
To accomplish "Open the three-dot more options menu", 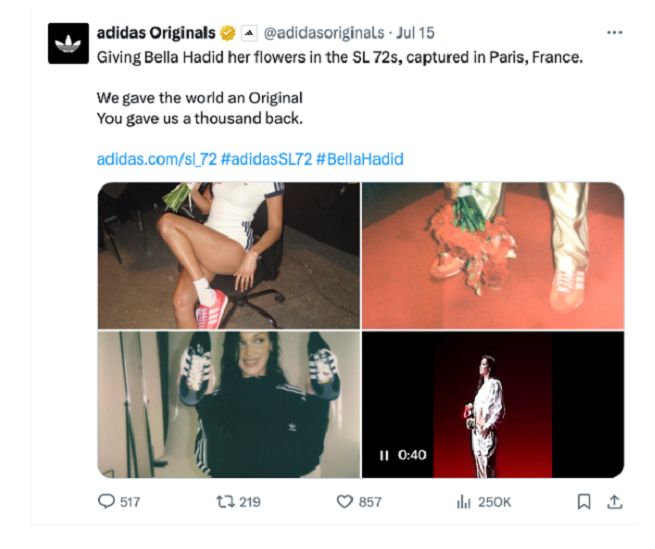I will tap(615, 33).
